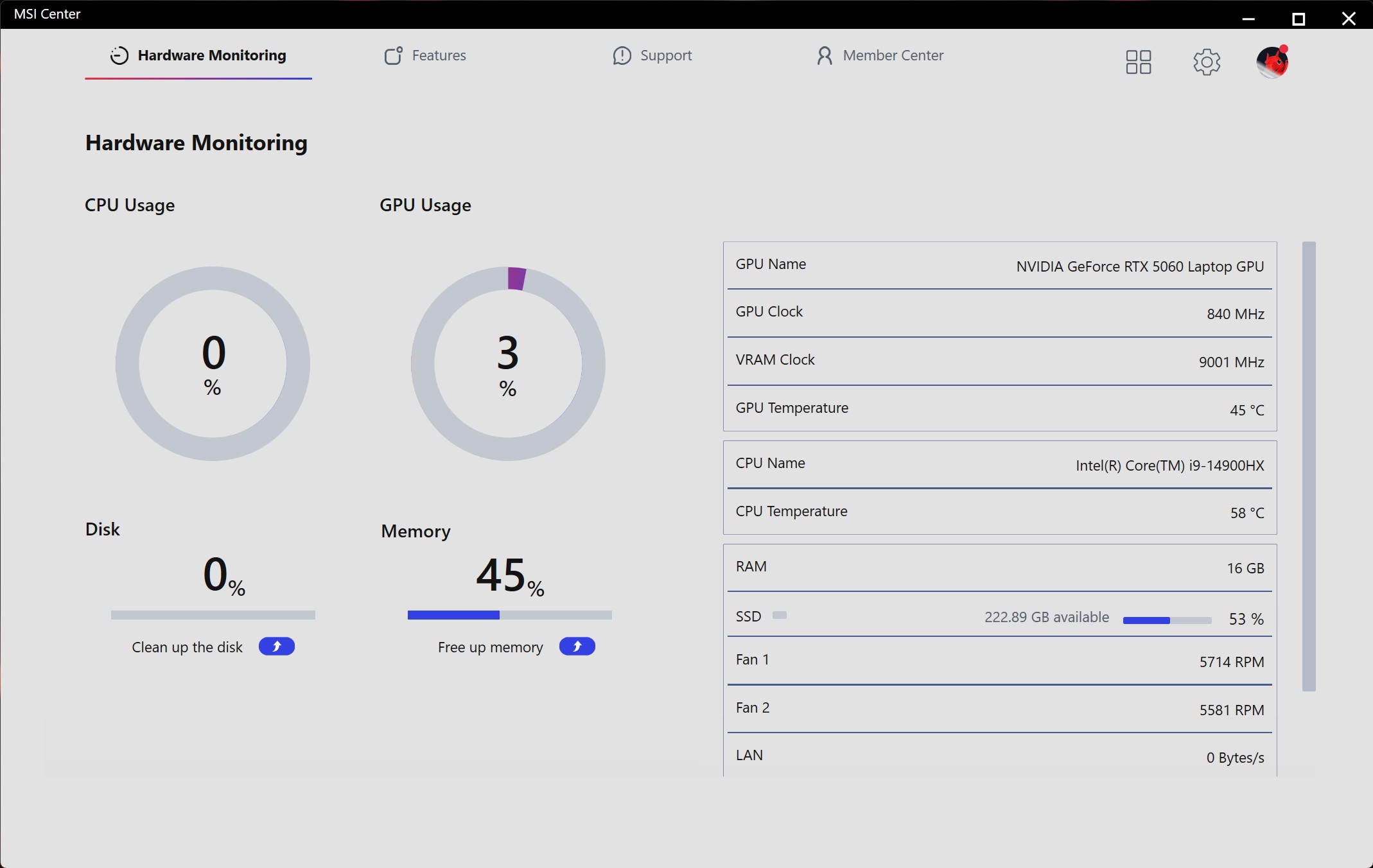The width and height of the screenshot is (1373, 868).
Task: Click the Support chat bubble icon
Action: (622, 56)
